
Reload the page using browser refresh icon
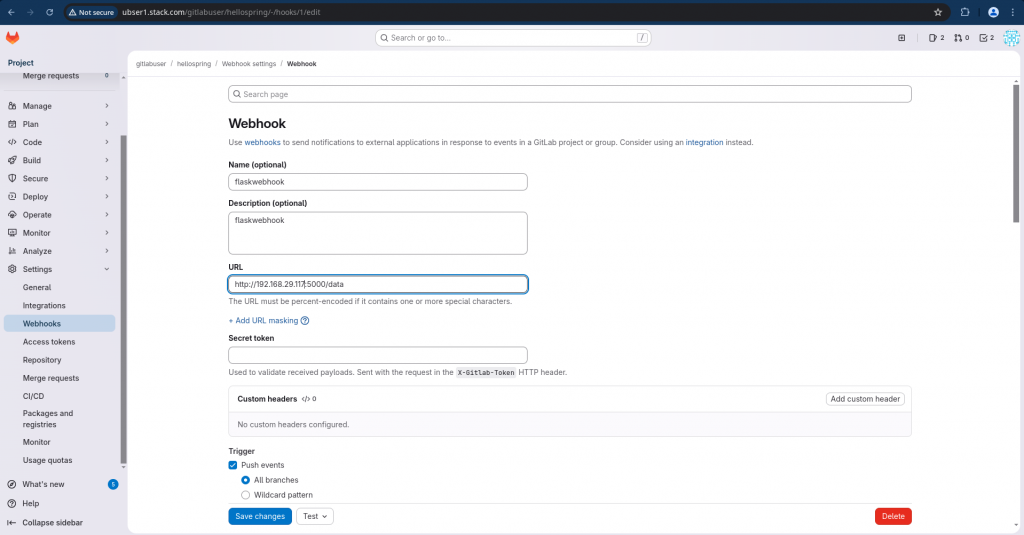pyautogui.click(x=51, y=12)
